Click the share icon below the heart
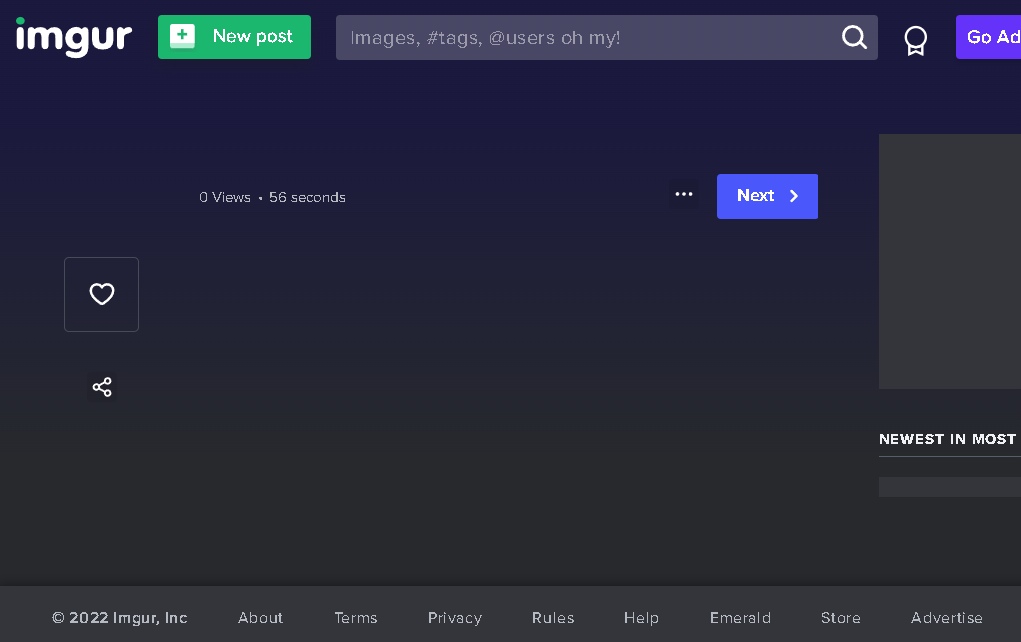The image size is (1021, 642). (x=102, y=387)
